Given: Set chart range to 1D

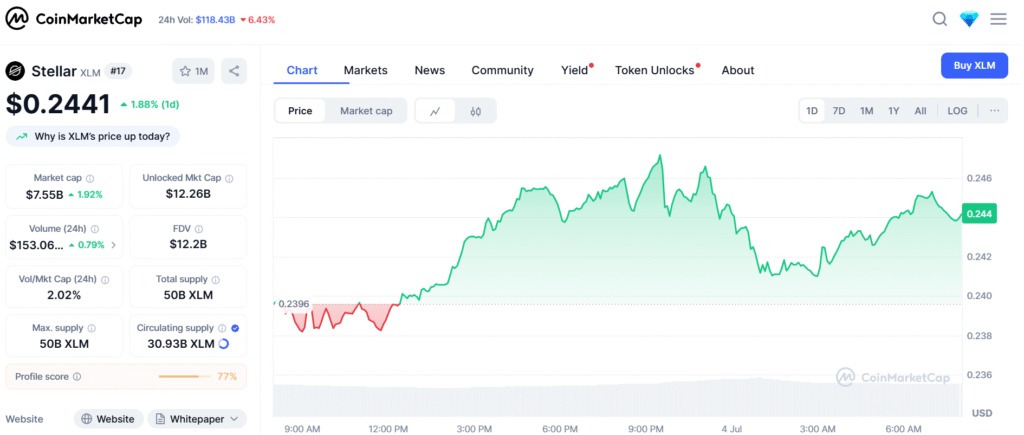Looking at the screenshot, I should coord(812,111).
